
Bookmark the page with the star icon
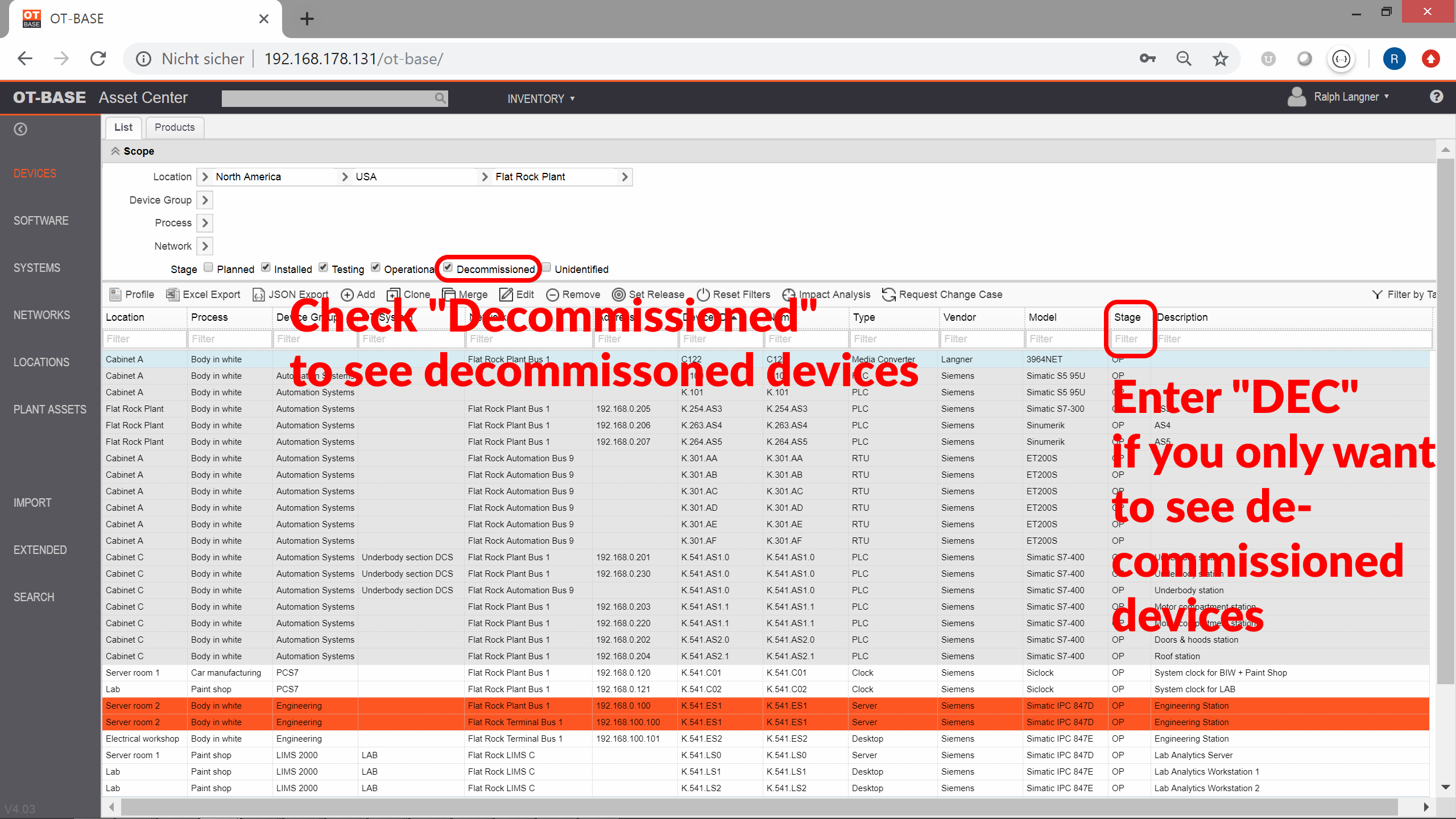(1221, 59)
